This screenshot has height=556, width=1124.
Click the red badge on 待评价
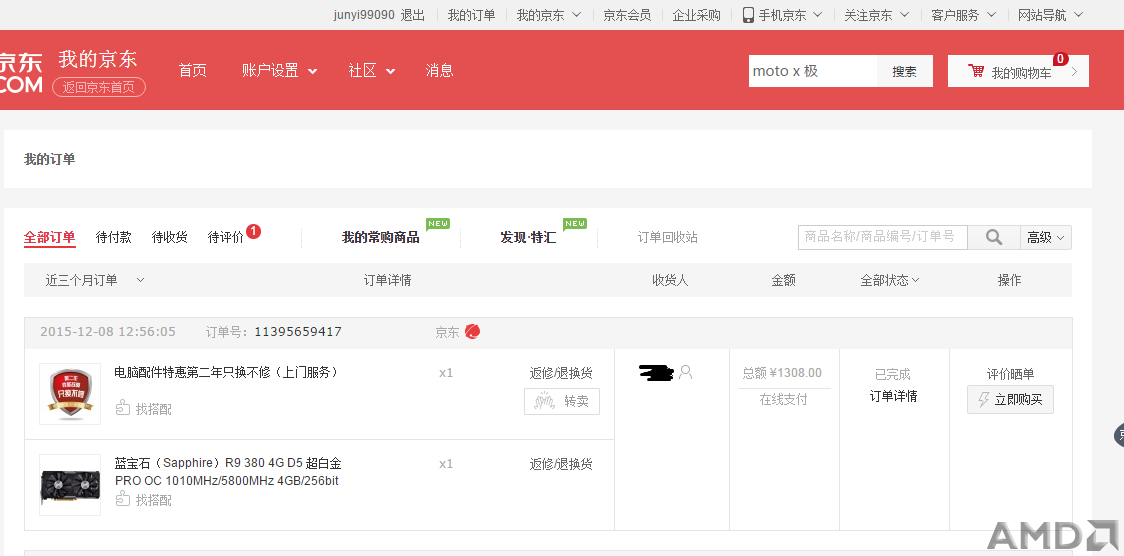[x=253, y=231]
